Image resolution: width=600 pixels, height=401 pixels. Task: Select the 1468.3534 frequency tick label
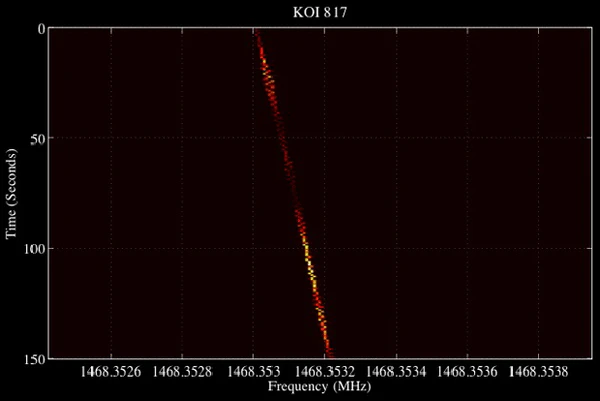[x=396, y=371]
